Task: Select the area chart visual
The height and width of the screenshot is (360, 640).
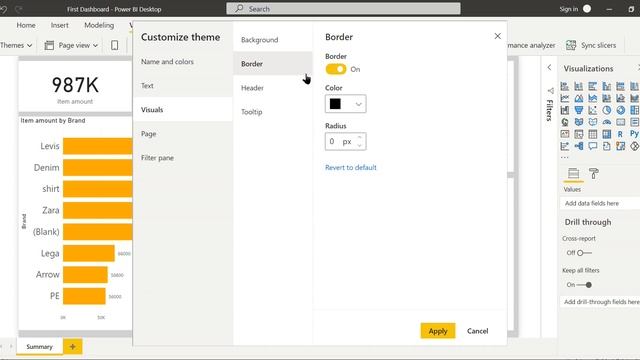Action: pyautogui.click(x=579, y=98)
